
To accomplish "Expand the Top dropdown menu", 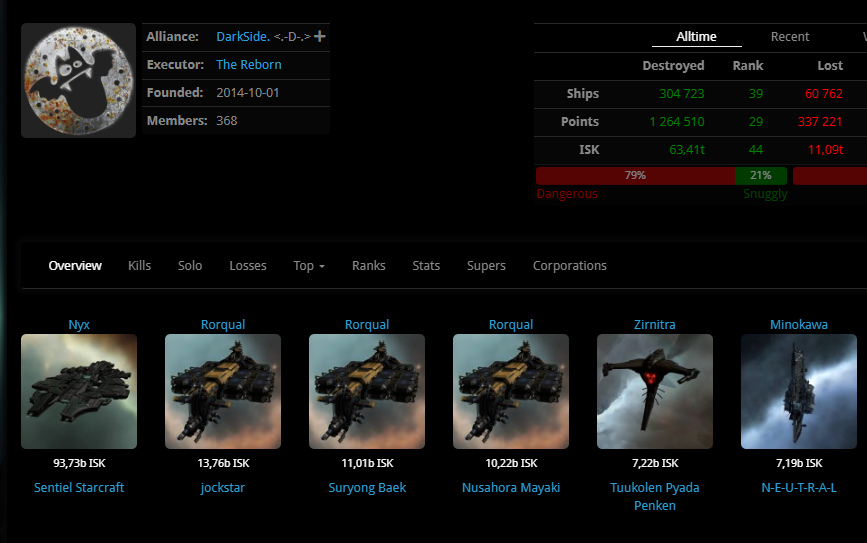I will coord(309,266).
